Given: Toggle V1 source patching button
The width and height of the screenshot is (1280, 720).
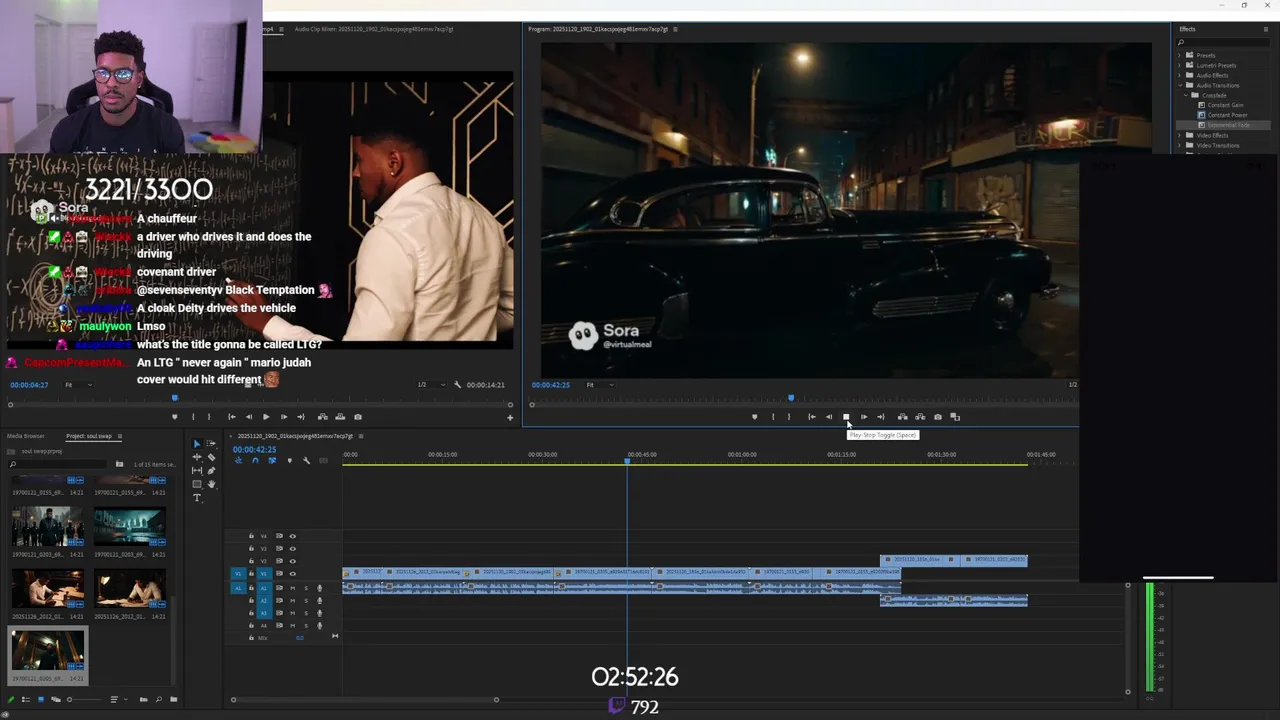Looking at the screenshot, I should click(x=238, y=574).
